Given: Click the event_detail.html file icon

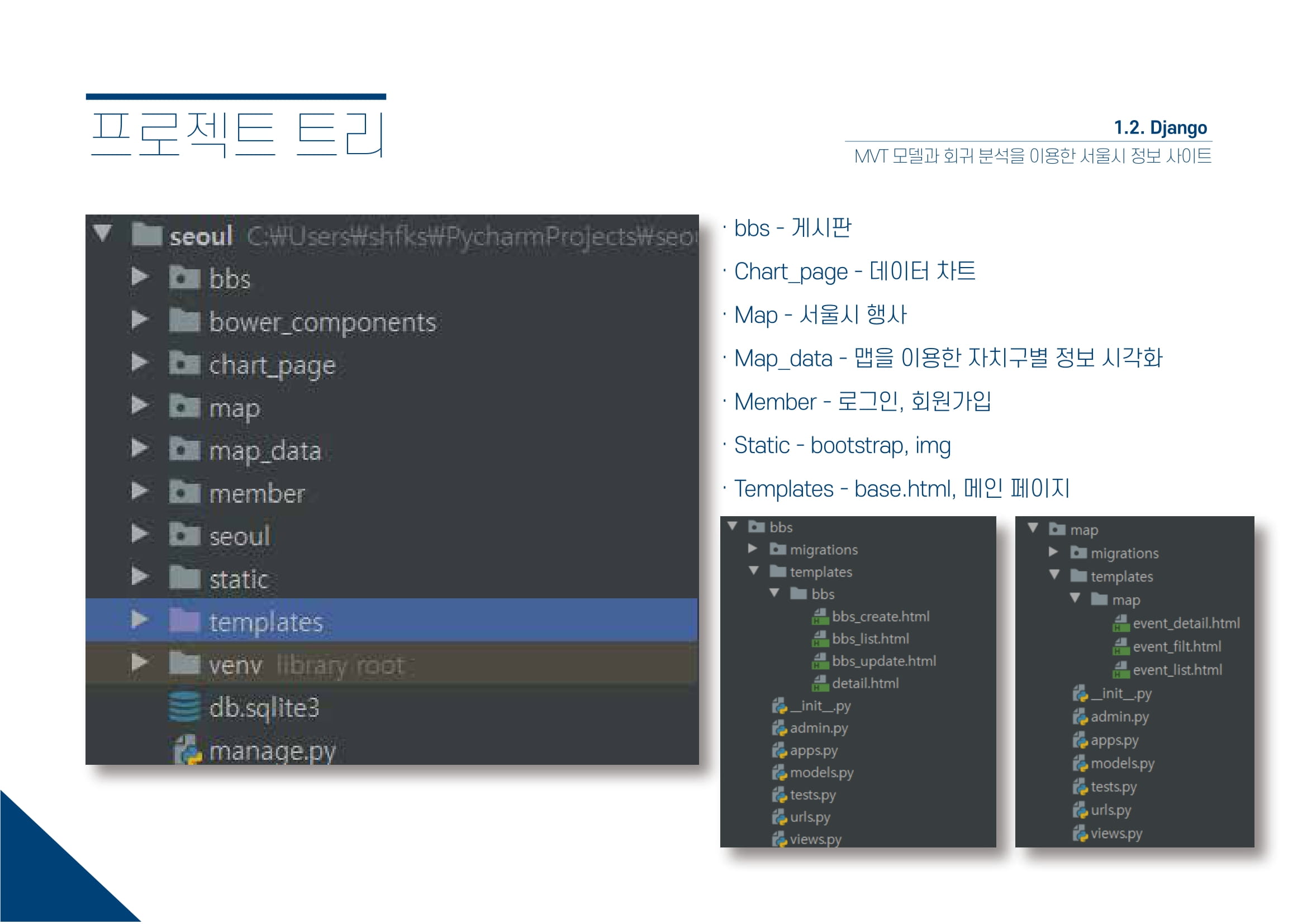Looking at the screenshot, I should coord(1121,623).
